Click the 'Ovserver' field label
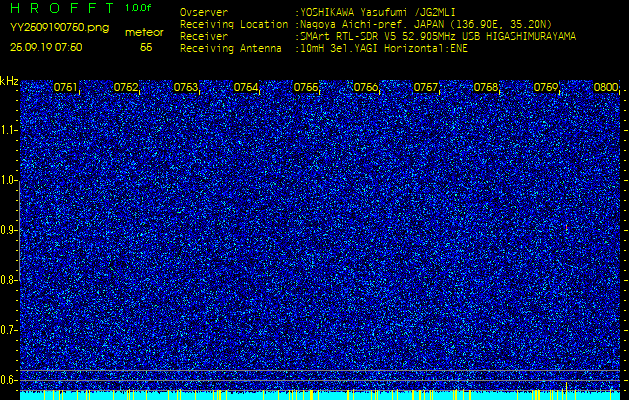This screenshot has width=629, height=400. pyautogui.click(x=204, y=12)
